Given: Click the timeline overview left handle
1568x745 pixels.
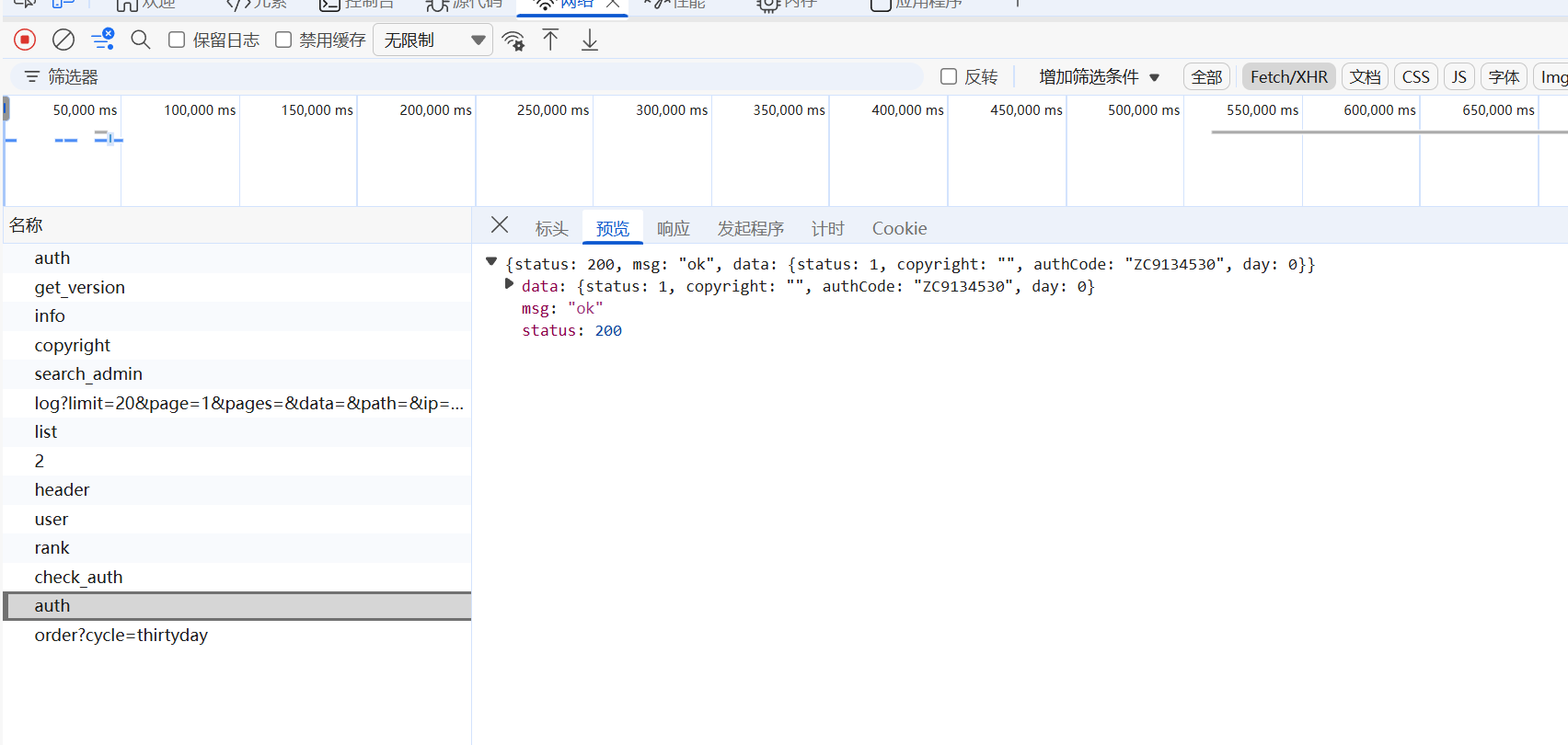Looking at the screenshot, I should pyautogui.click(x=6, y=110).
